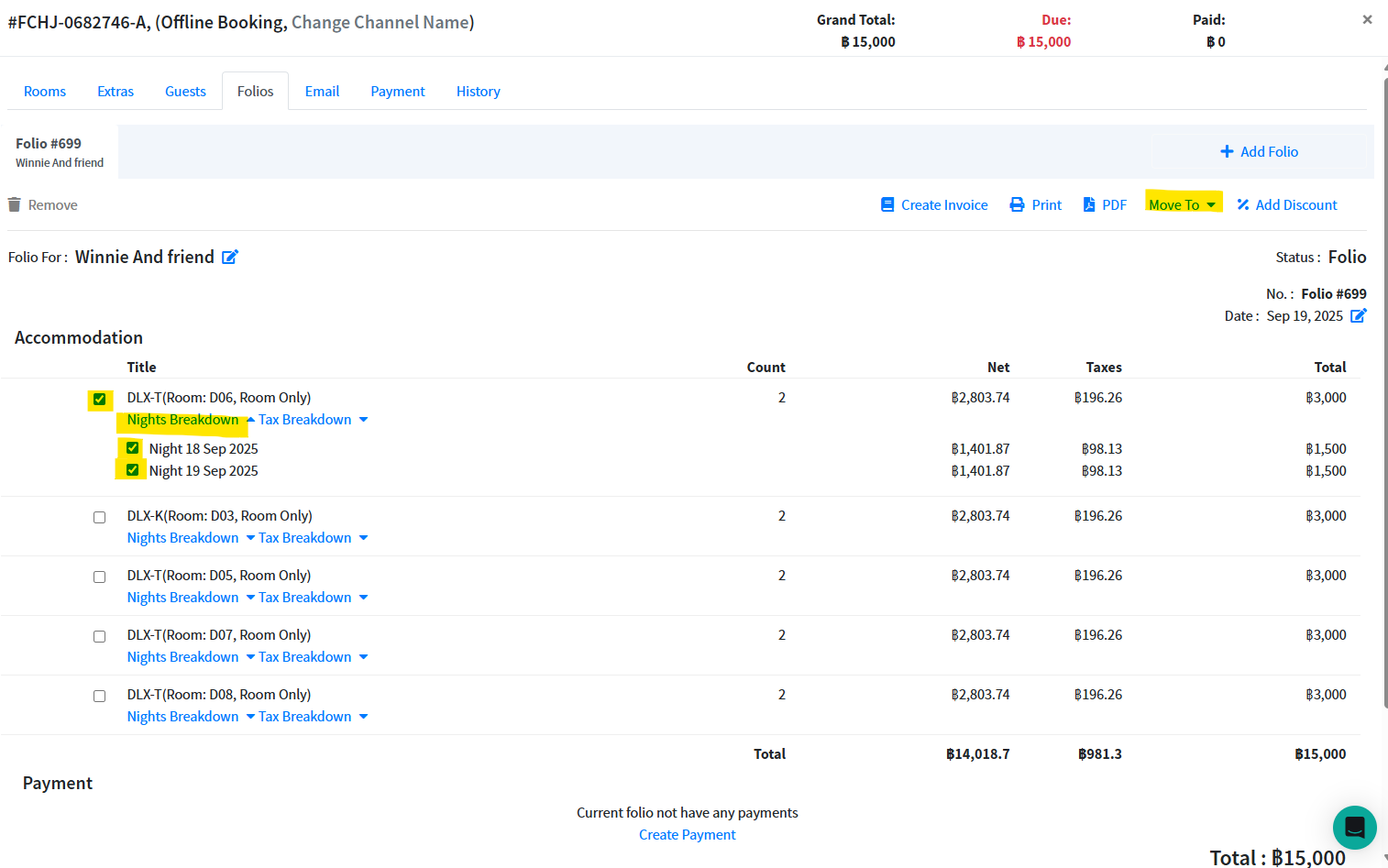Viewport: 1388px width, 868px height.
Task: Click the Add Discount percent icon
Action: click(1243, 205)
